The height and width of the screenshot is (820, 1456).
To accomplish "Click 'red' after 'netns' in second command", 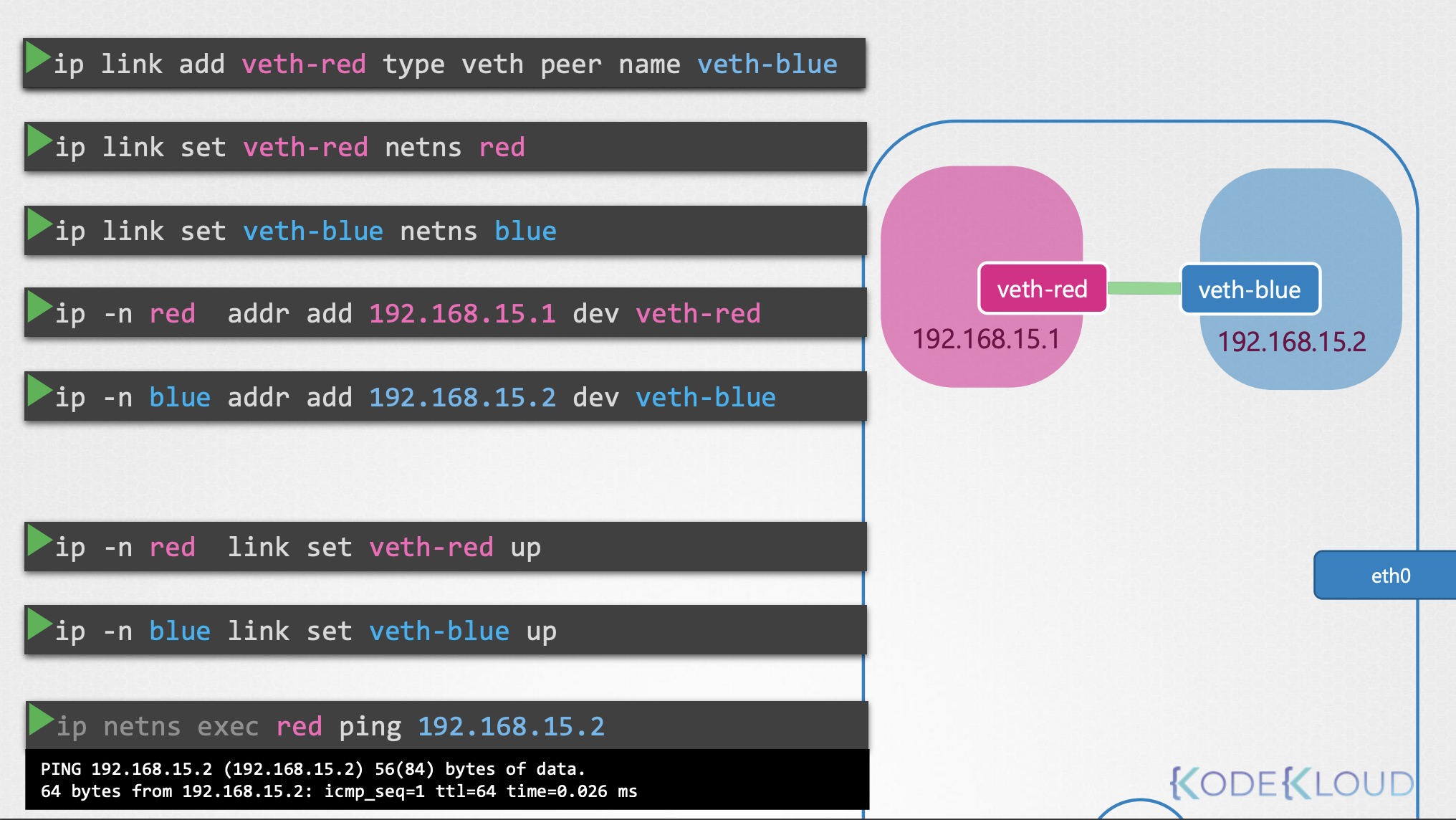I will pos(502,148).
